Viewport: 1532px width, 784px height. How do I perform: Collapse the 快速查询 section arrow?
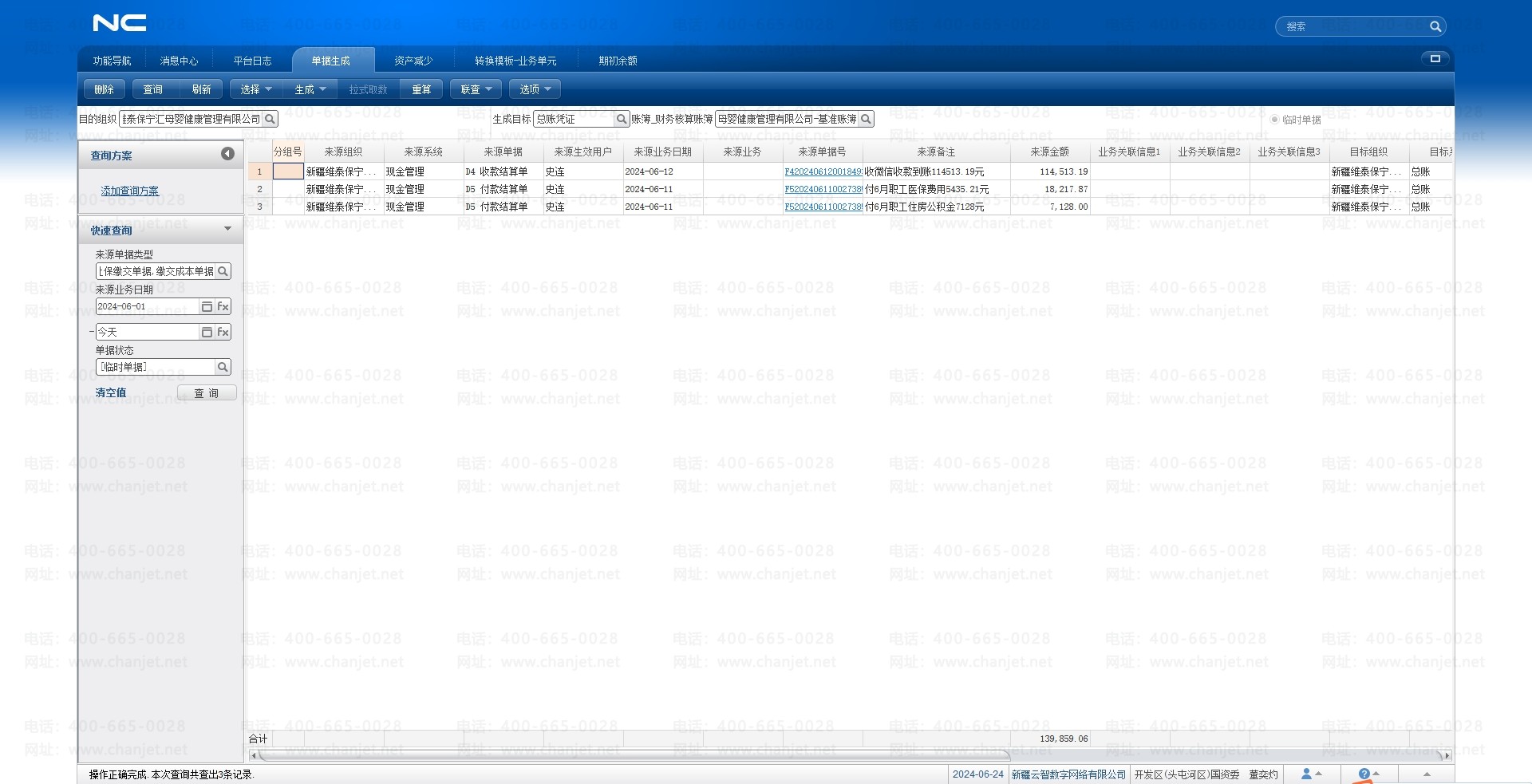[227, 230]
